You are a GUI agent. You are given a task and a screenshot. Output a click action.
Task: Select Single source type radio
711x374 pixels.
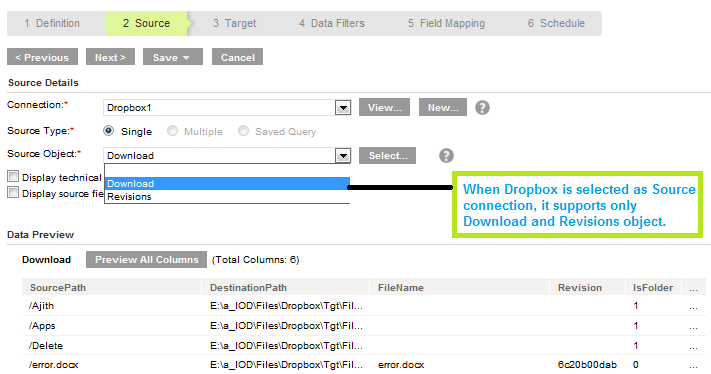coord(108,131)
